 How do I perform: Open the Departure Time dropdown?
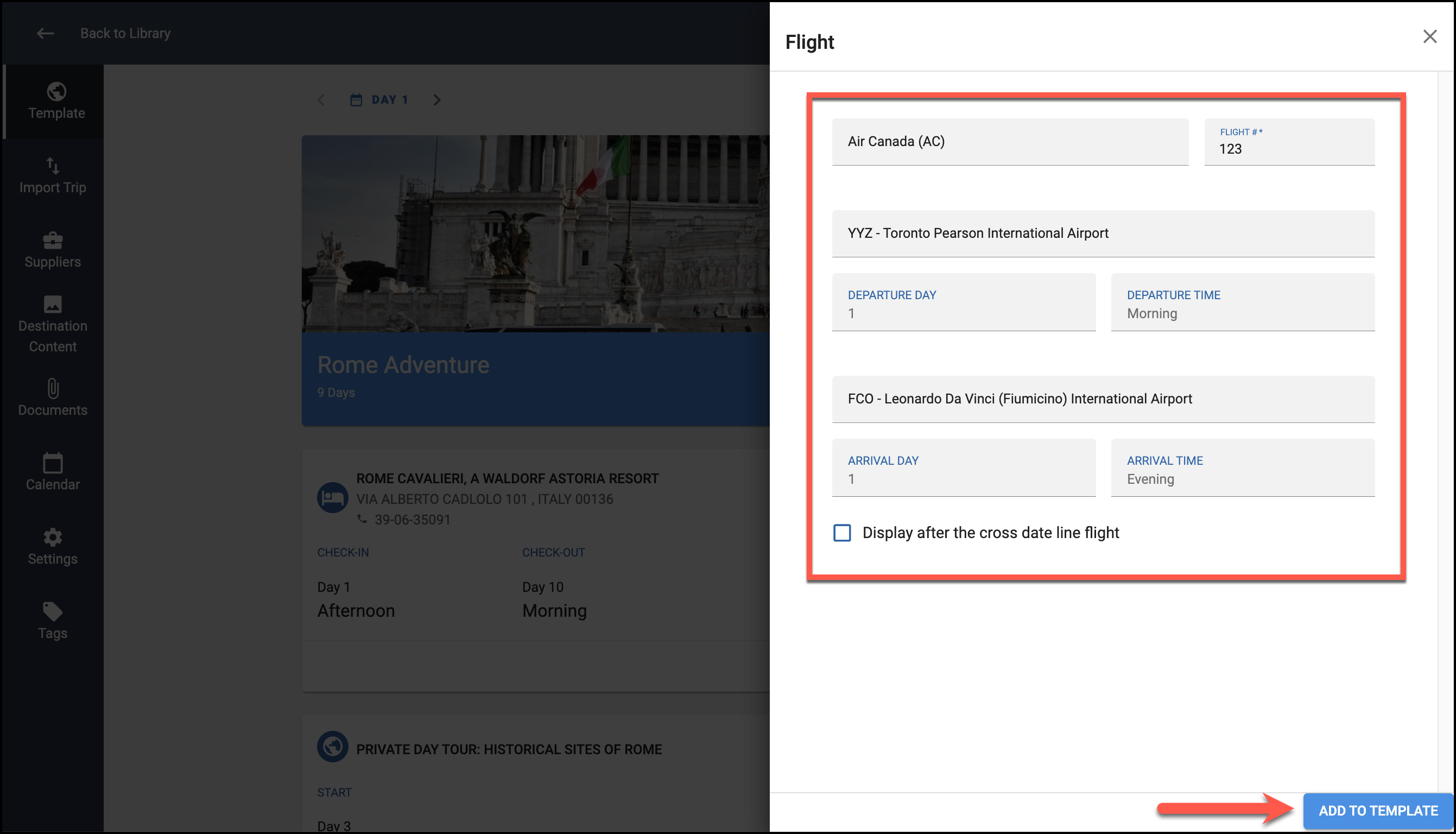(x=1243, y=302)
